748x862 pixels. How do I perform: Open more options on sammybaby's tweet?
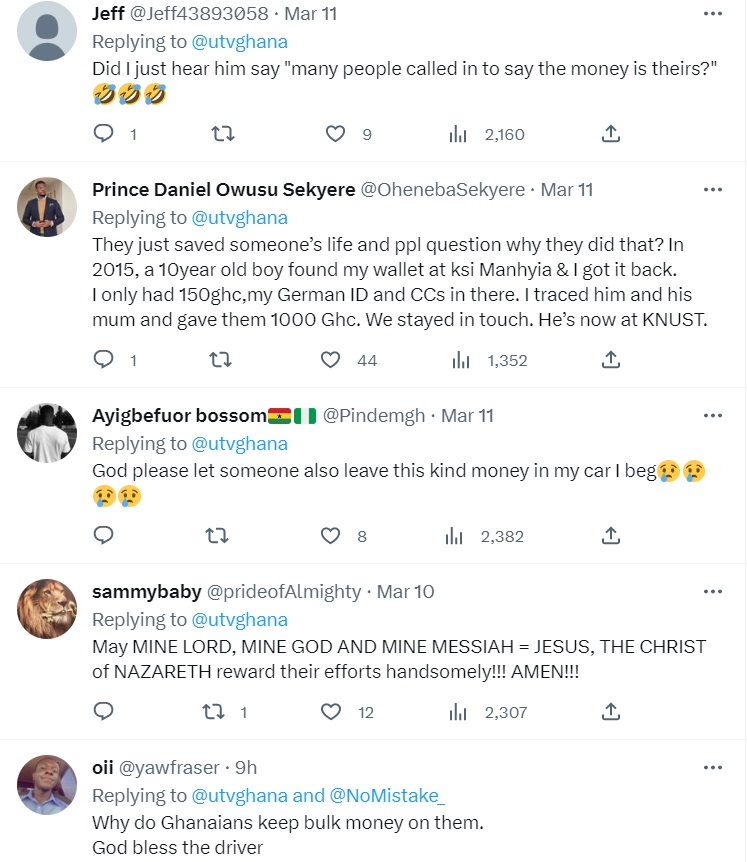712,591
